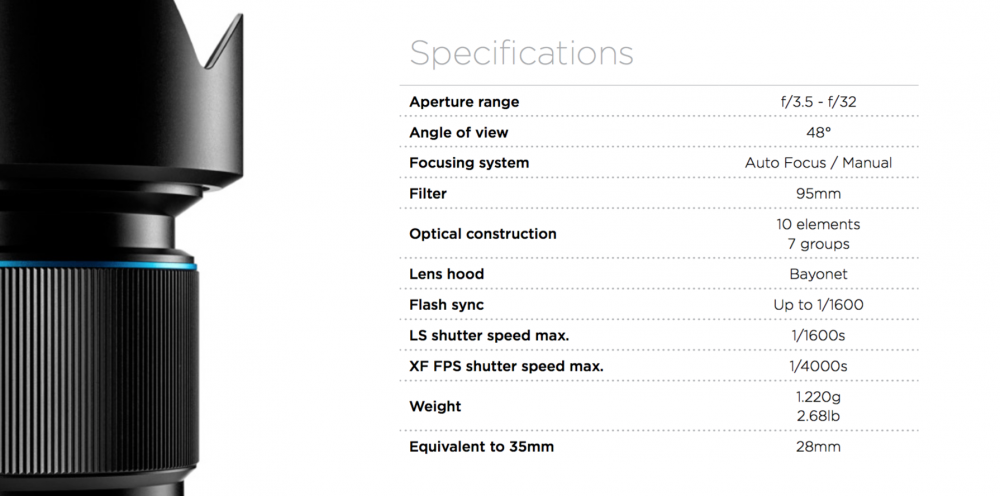
Task: Select the Optical construction label
Action: [x=483, y=234]
